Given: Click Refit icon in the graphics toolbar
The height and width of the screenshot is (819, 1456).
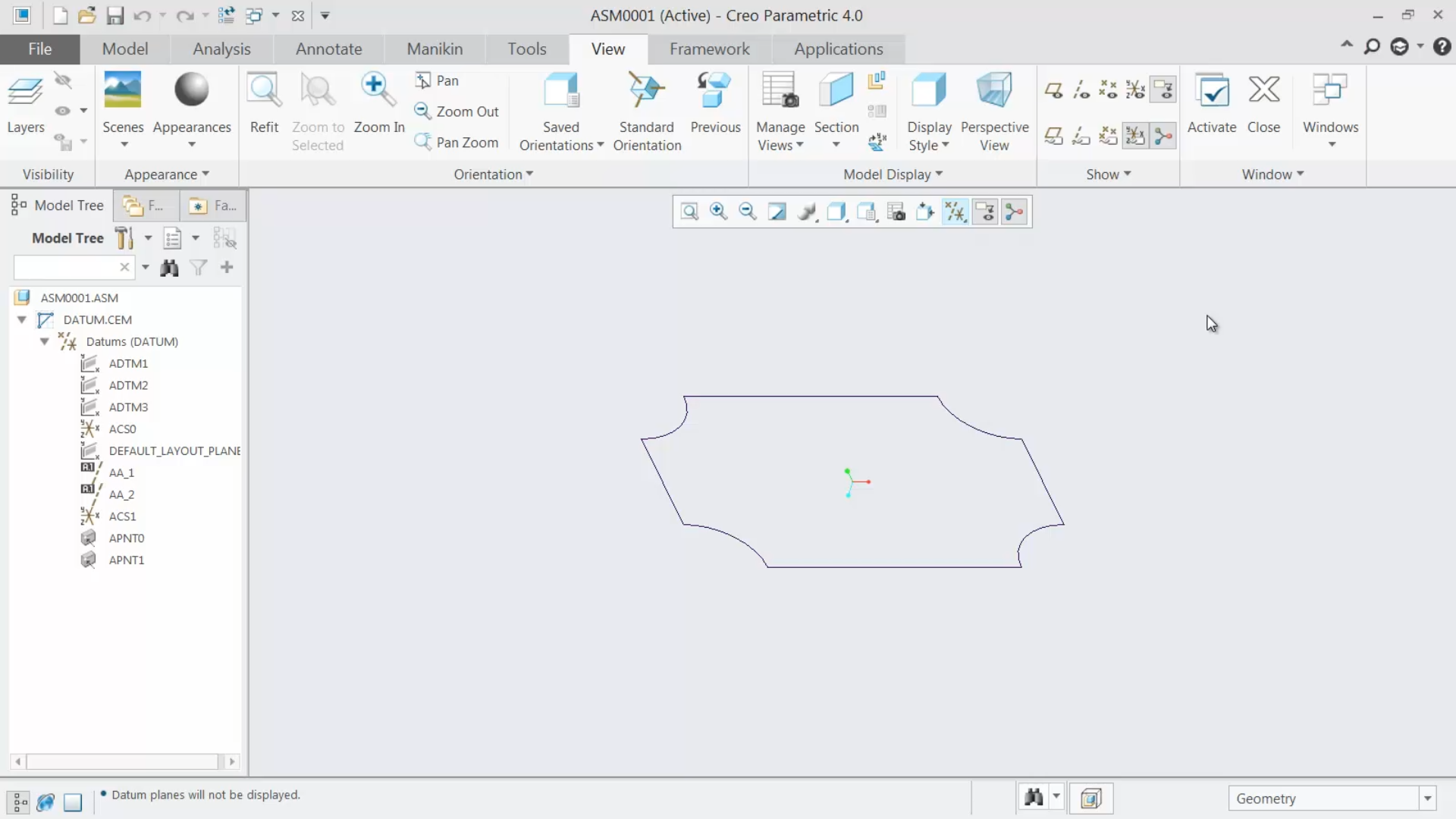Looking at the screenshot, I should pyautogui.click(x=689, y=212).
